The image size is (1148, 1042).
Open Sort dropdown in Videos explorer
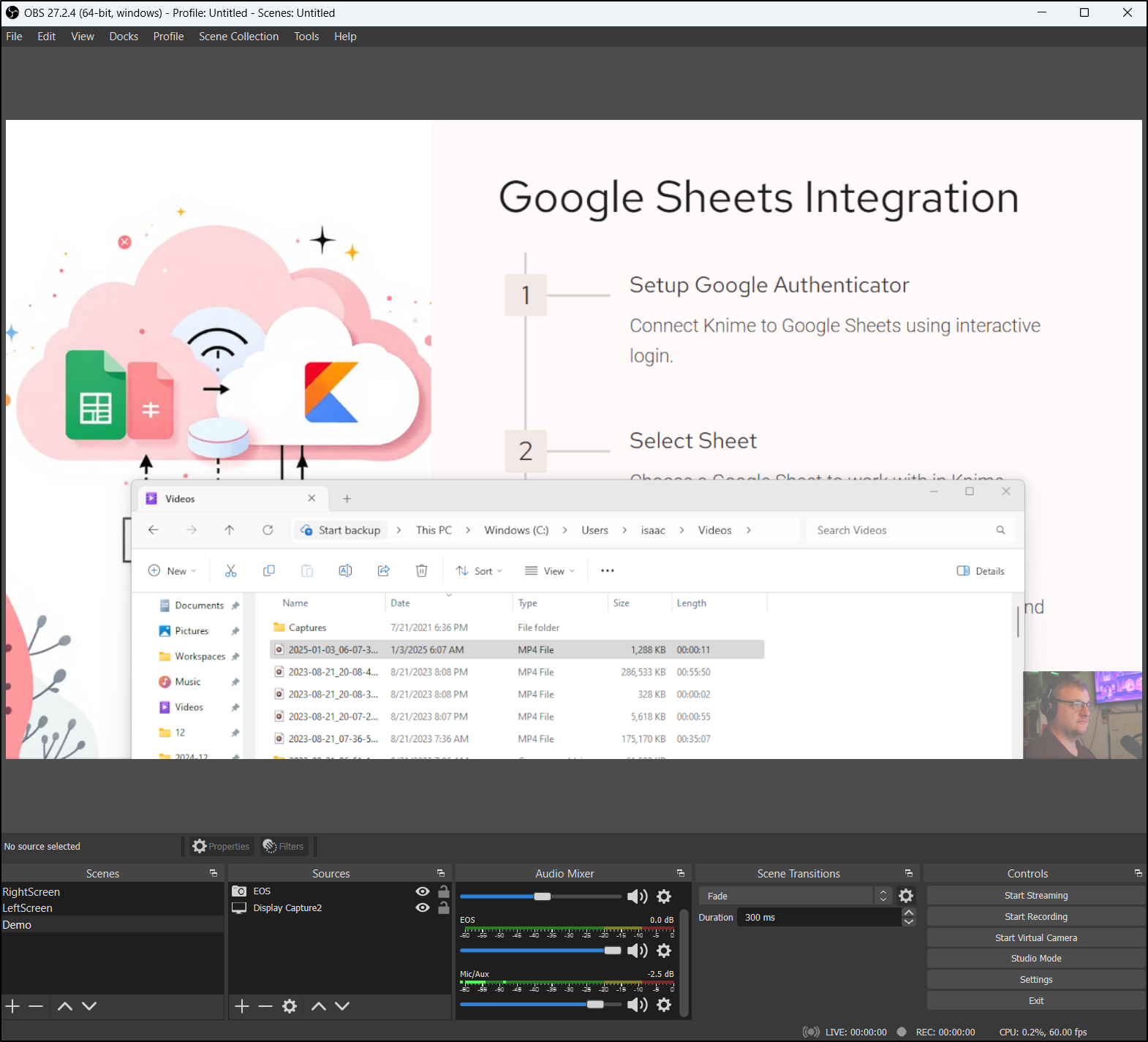(480, 571)
